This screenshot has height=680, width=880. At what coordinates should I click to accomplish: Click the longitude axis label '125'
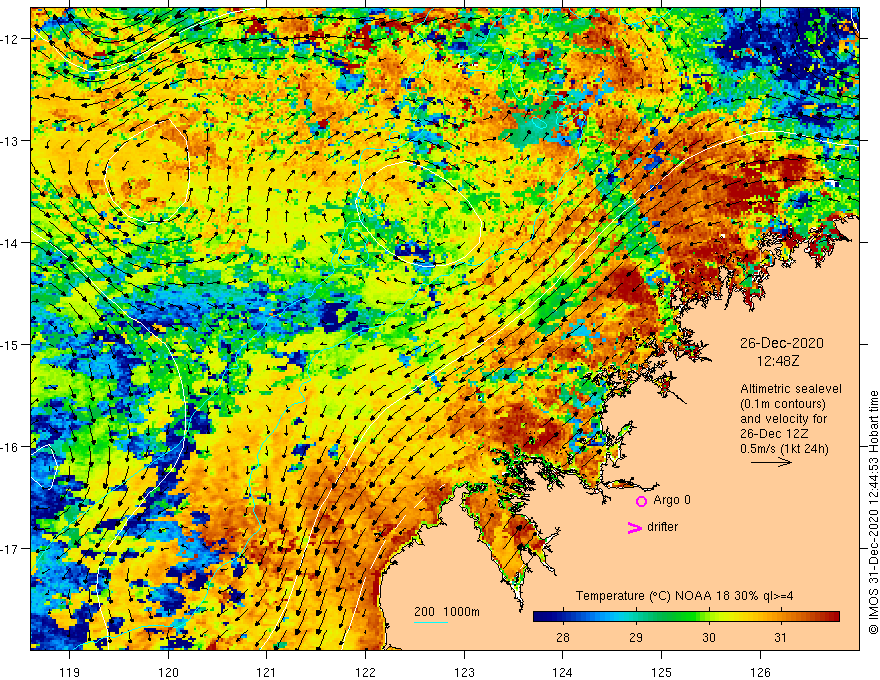(662, 672)
